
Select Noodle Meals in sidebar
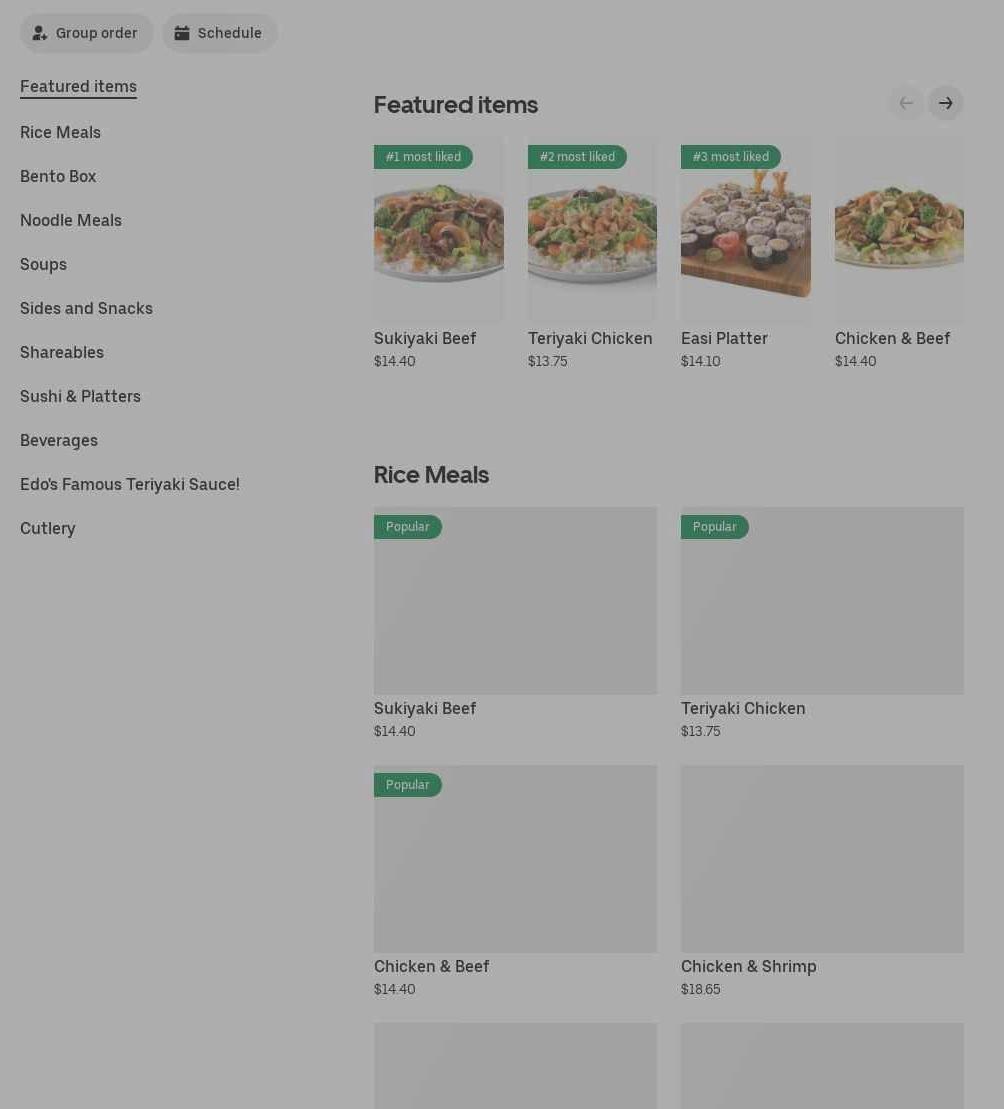click(71, 220)
